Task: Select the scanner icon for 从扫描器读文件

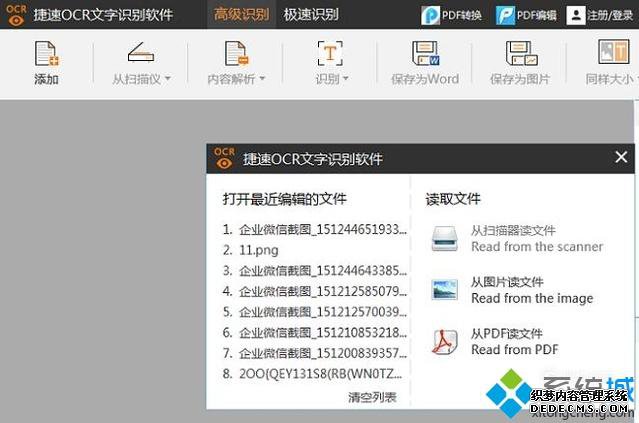Action: tap(444, 238)
